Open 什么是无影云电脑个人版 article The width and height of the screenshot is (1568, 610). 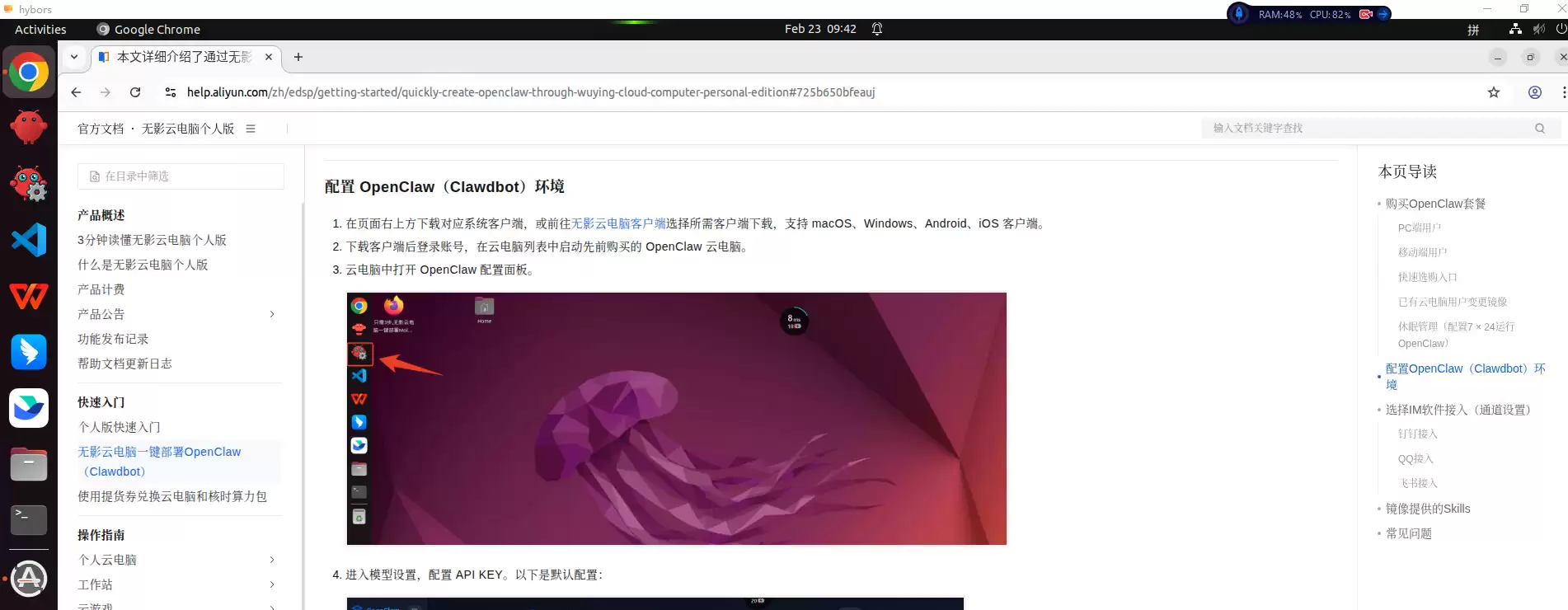coord(143,265)
